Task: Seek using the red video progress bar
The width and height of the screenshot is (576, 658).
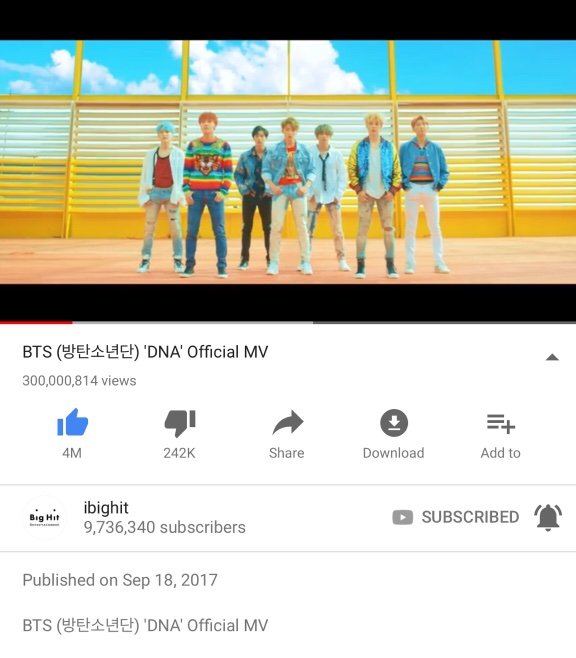Action: pyautogui.click(x=288, y=322)
